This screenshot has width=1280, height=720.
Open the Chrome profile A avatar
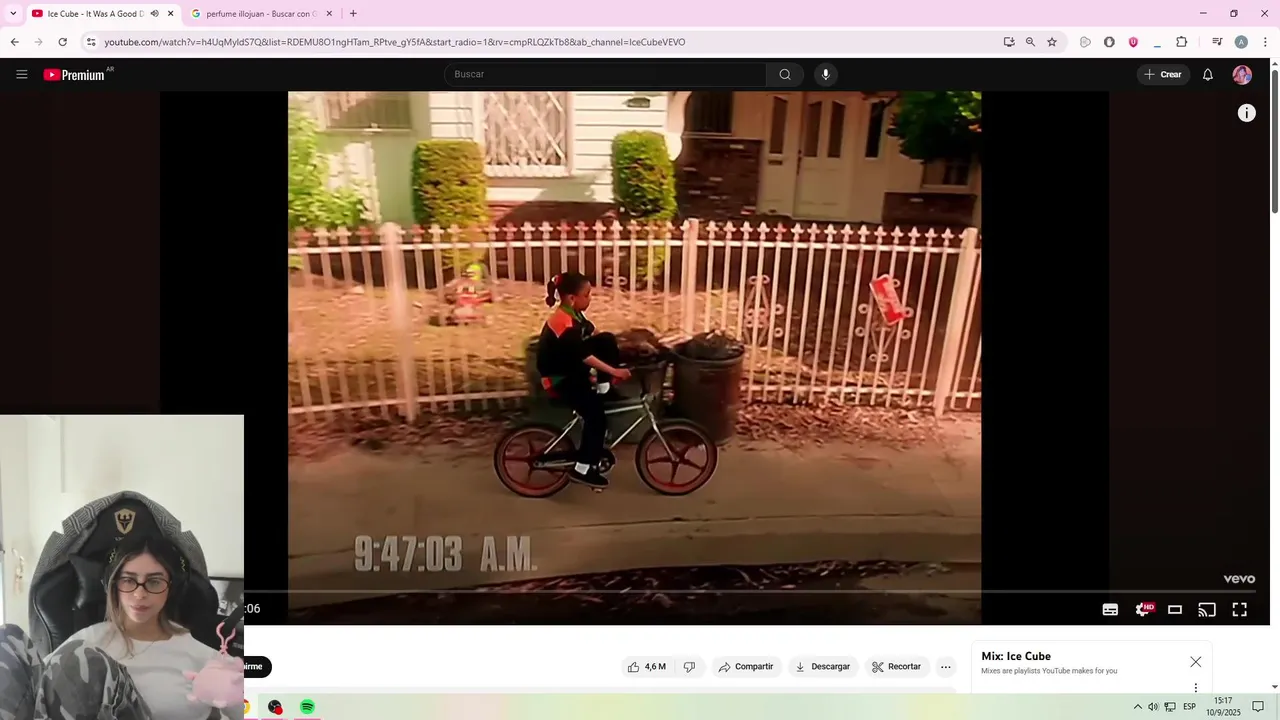tap(1241, 42)
